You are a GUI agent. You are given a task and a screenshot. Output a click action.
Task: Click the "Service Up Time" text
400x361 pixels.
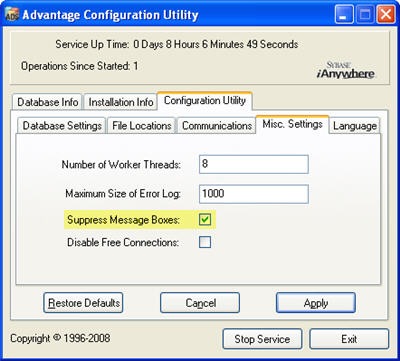tap(92, 44)
